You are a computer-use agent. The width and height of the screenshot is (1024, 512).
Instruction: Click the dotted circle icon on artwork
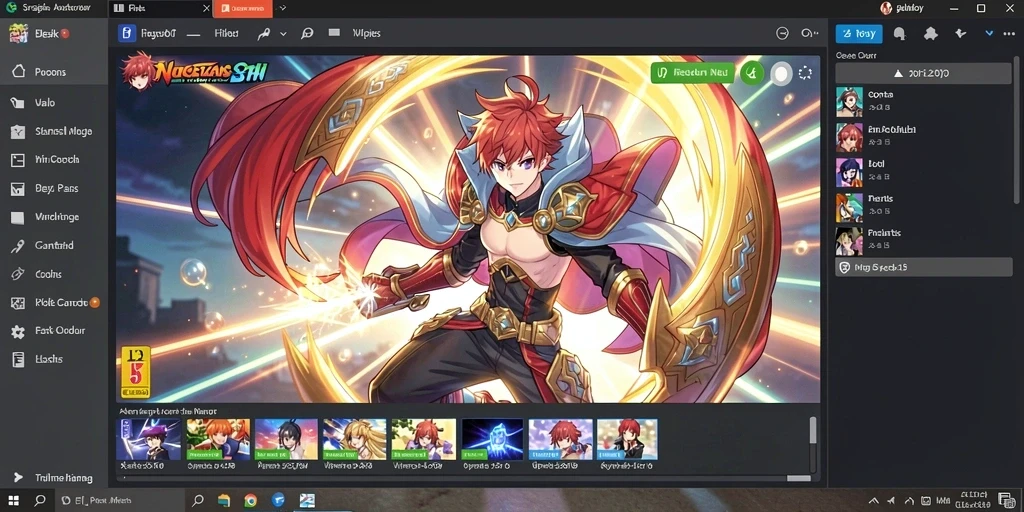[805, 73]
